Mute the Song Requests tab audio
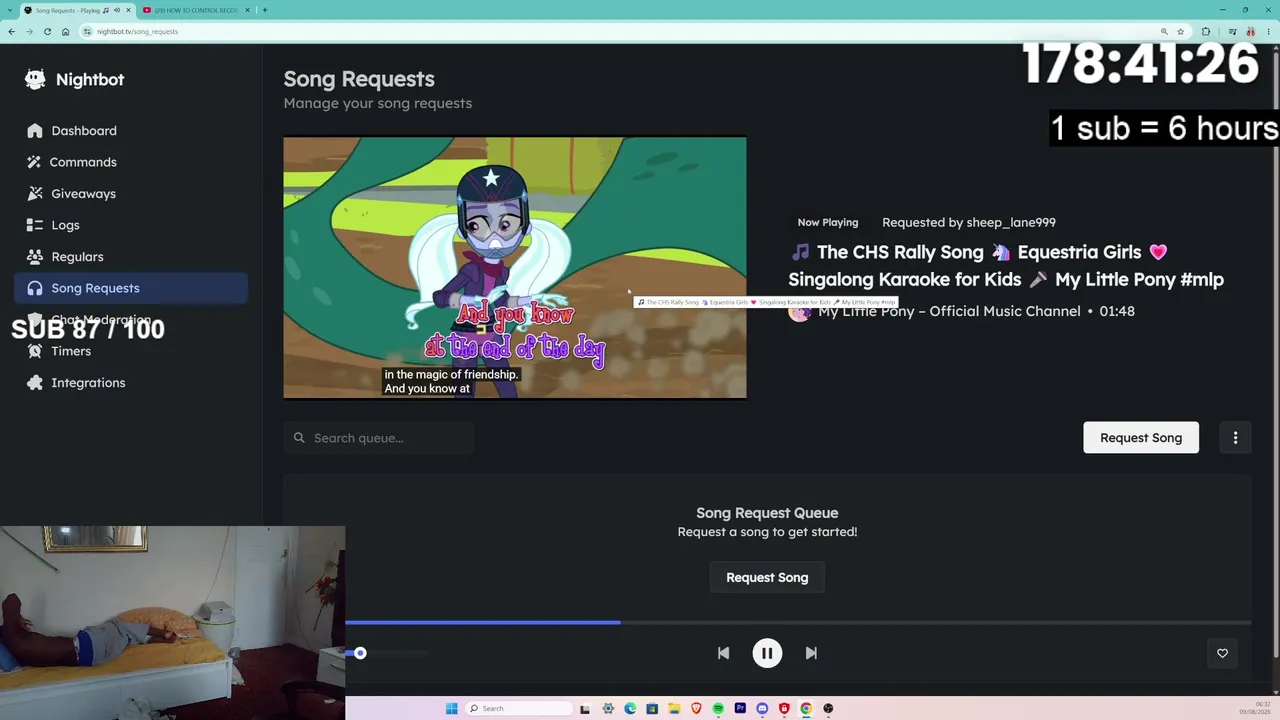 pyautogui.click(x=117, y=10)
